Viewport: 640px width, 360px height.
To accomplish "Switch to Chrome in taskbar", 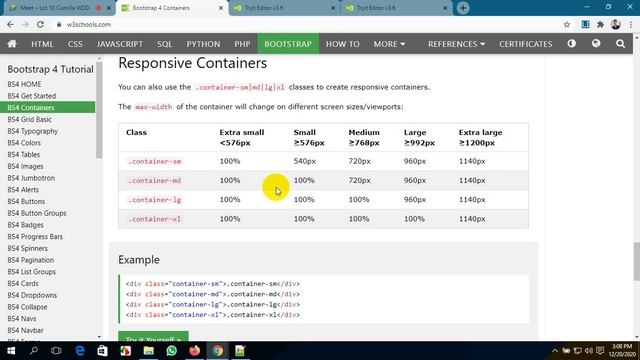I will pos(218,351).
